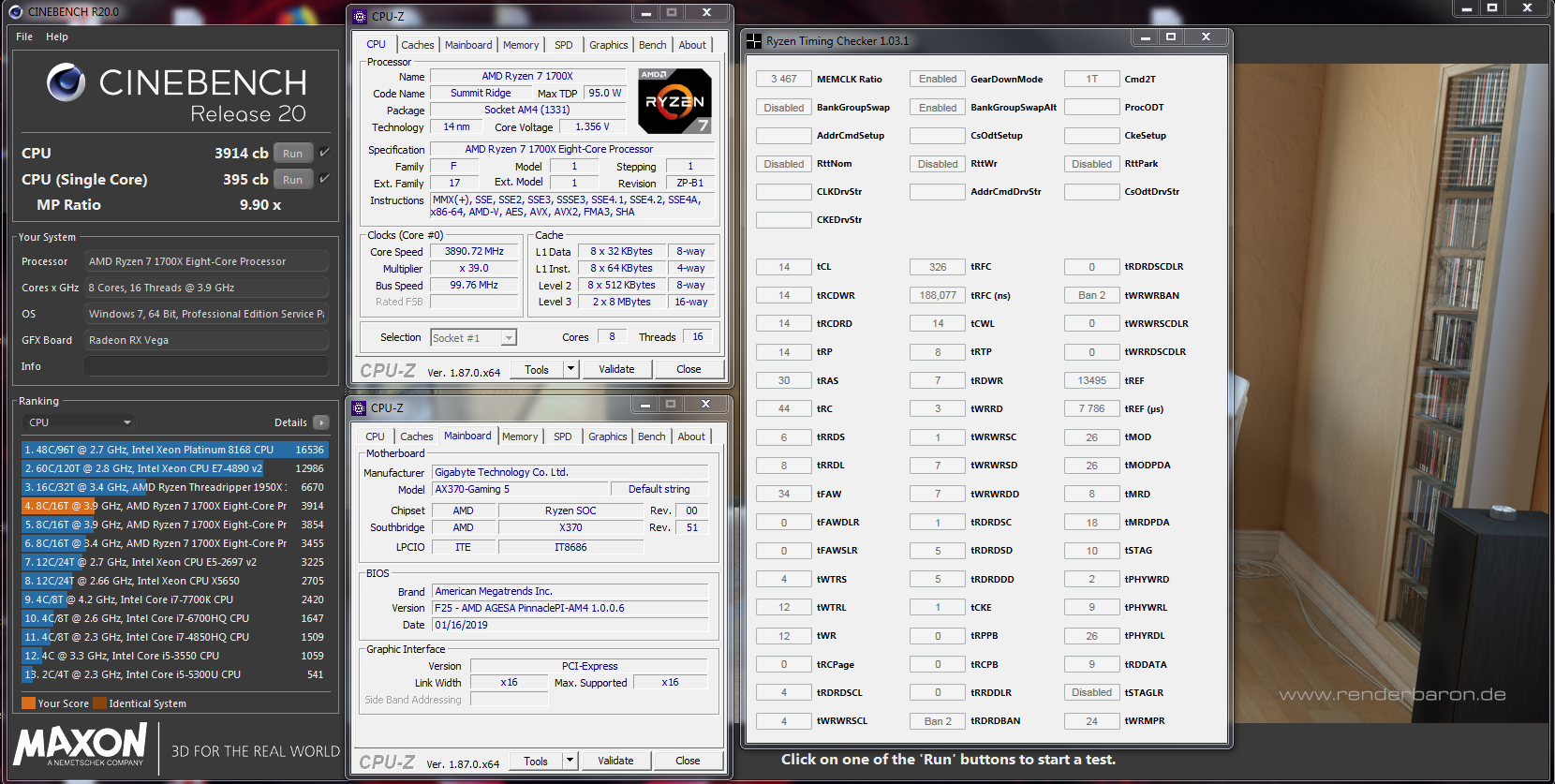Click the MAXON logo
Image resolution: width=1555 pixels, height=784 pixels.
pyautogui.click(x=81, y=746)
